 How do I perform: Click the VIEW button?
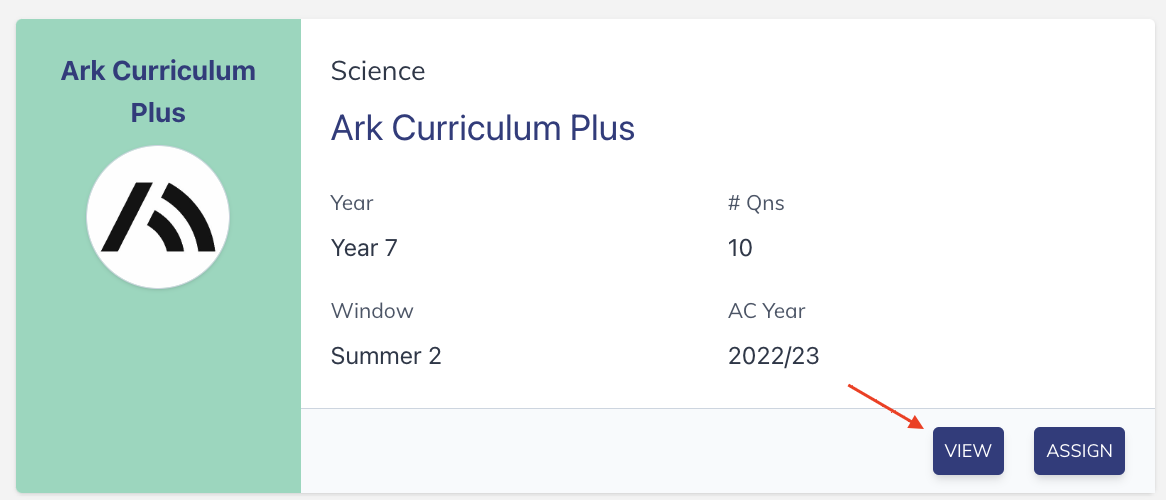point(968,451)
